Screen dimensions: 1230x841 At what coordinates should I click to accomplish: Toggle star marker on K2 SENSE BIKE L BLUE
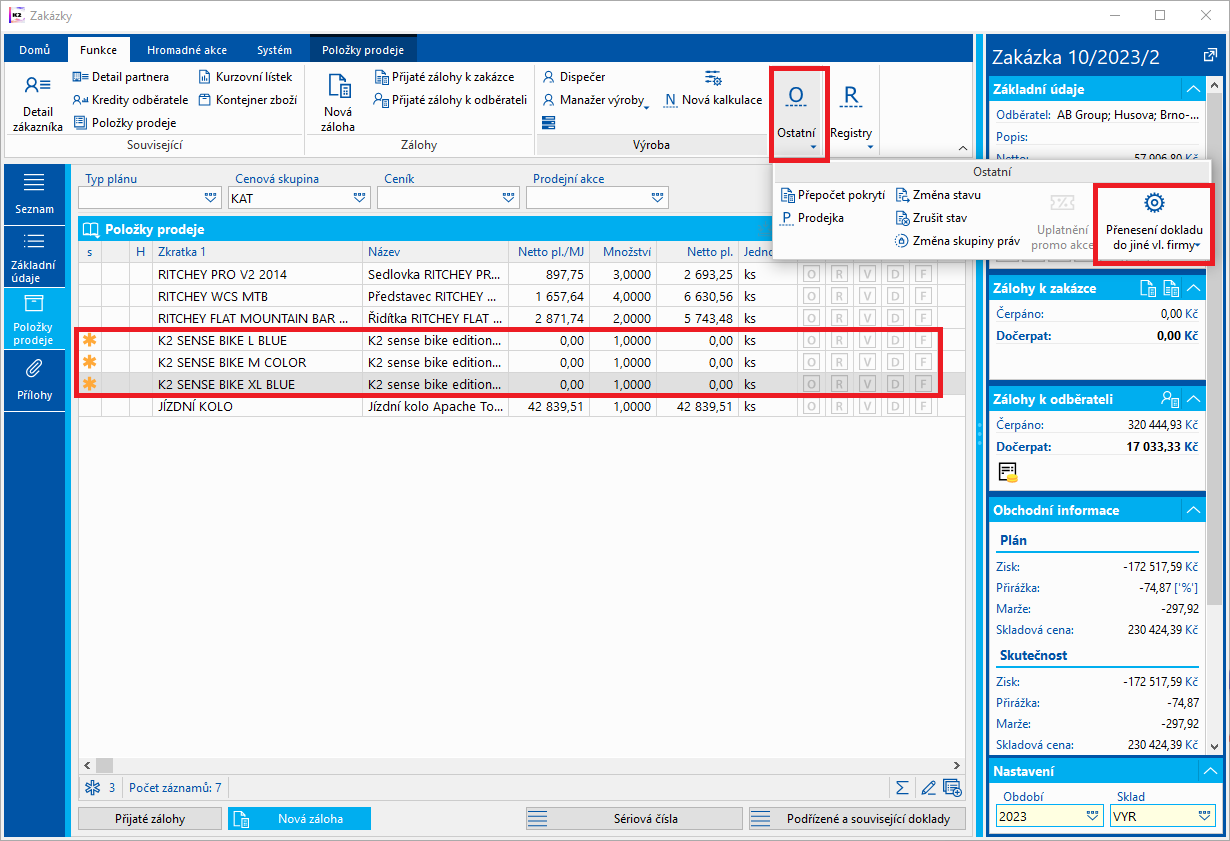[89, 340]
